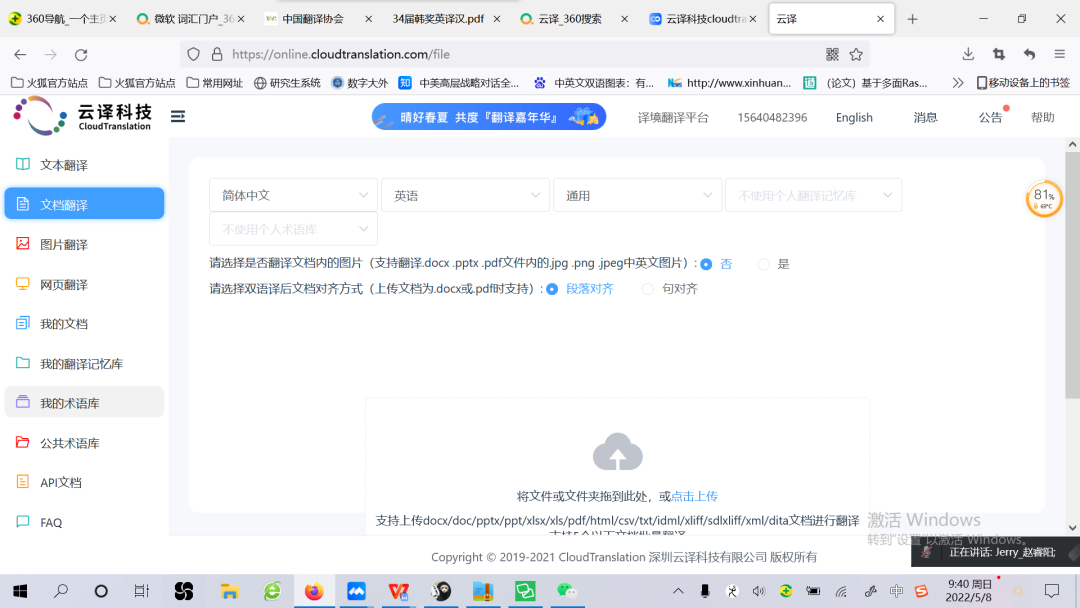Show more bookmarks with the chevron

tap(957, 83)
